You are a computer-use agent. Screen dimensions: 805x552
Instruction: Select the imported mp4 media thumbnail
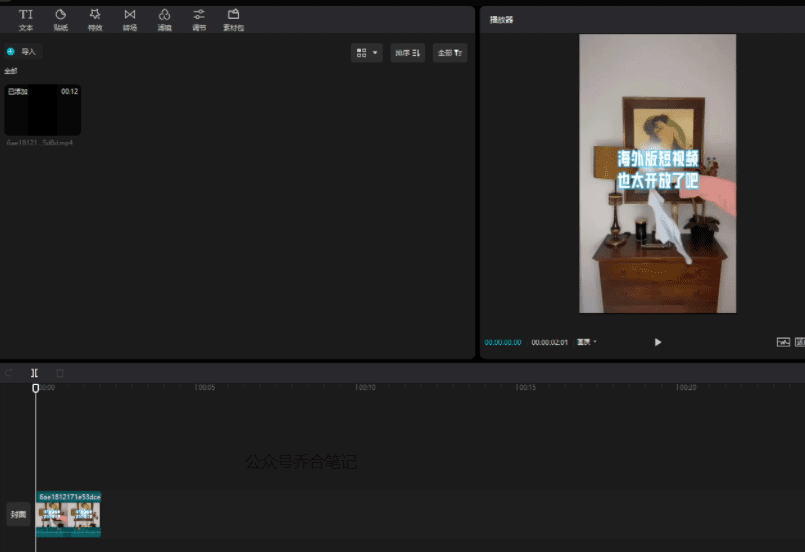pos(43,111)
